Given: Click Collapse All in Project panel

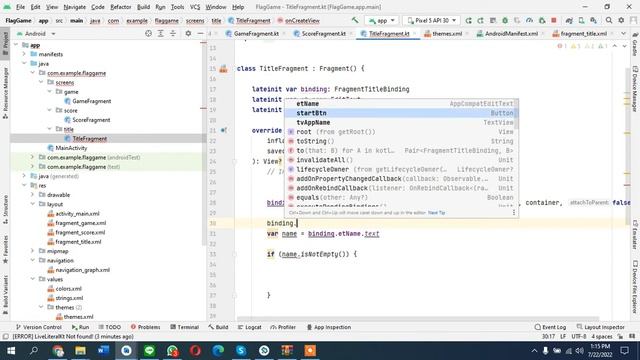Looking at the screenshot, I should [x=173, y=33].
